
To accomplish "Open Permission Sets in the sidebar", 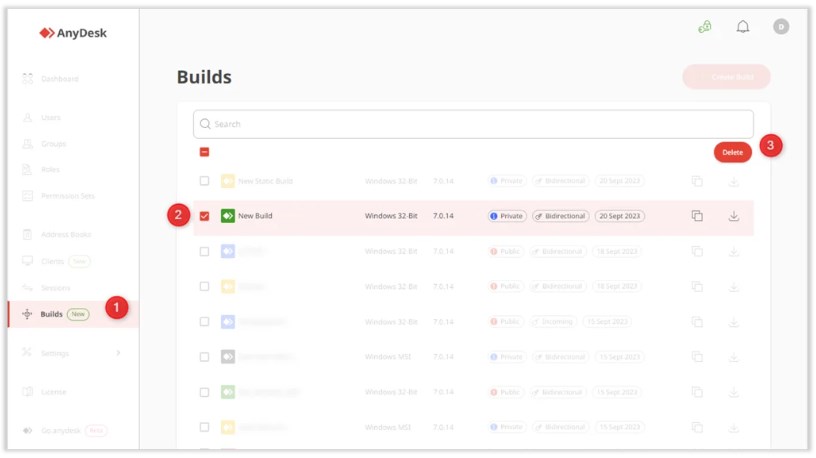I will click(x=67, y=196).
